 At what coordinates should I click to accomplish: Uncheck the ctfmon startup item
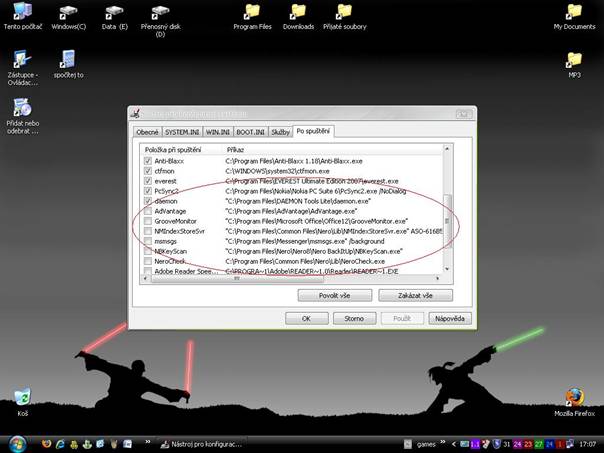148,171
